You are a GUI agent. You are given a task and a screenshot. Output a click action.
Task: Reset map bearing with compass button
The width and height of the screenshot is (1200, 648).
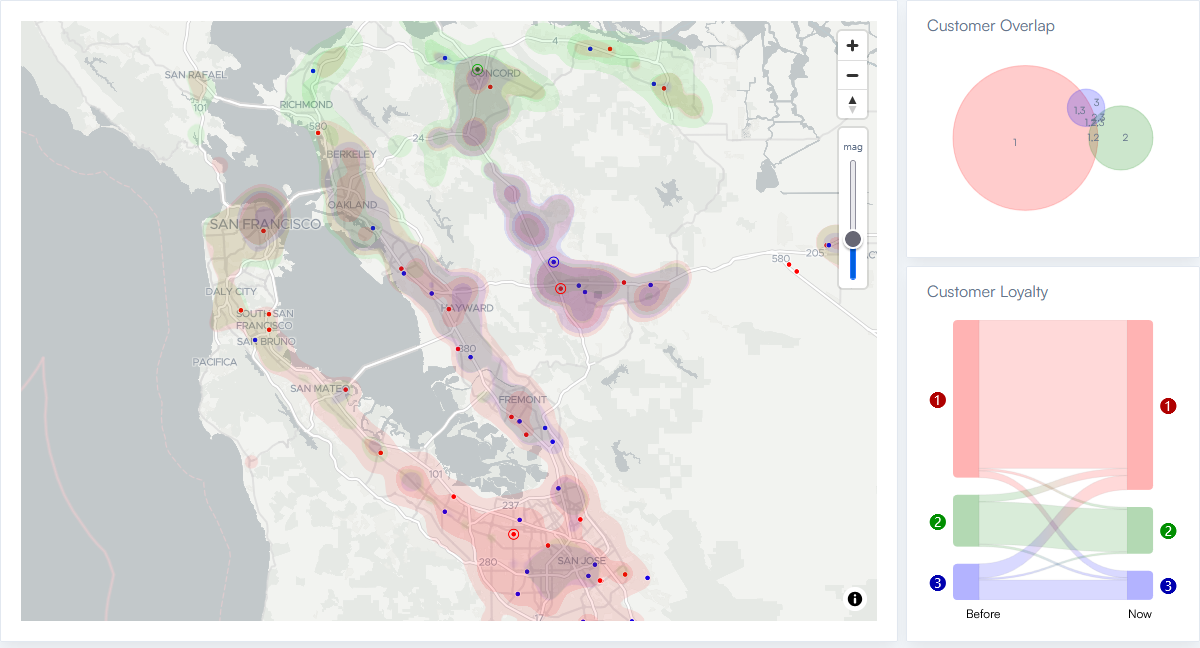pos(852,104)
